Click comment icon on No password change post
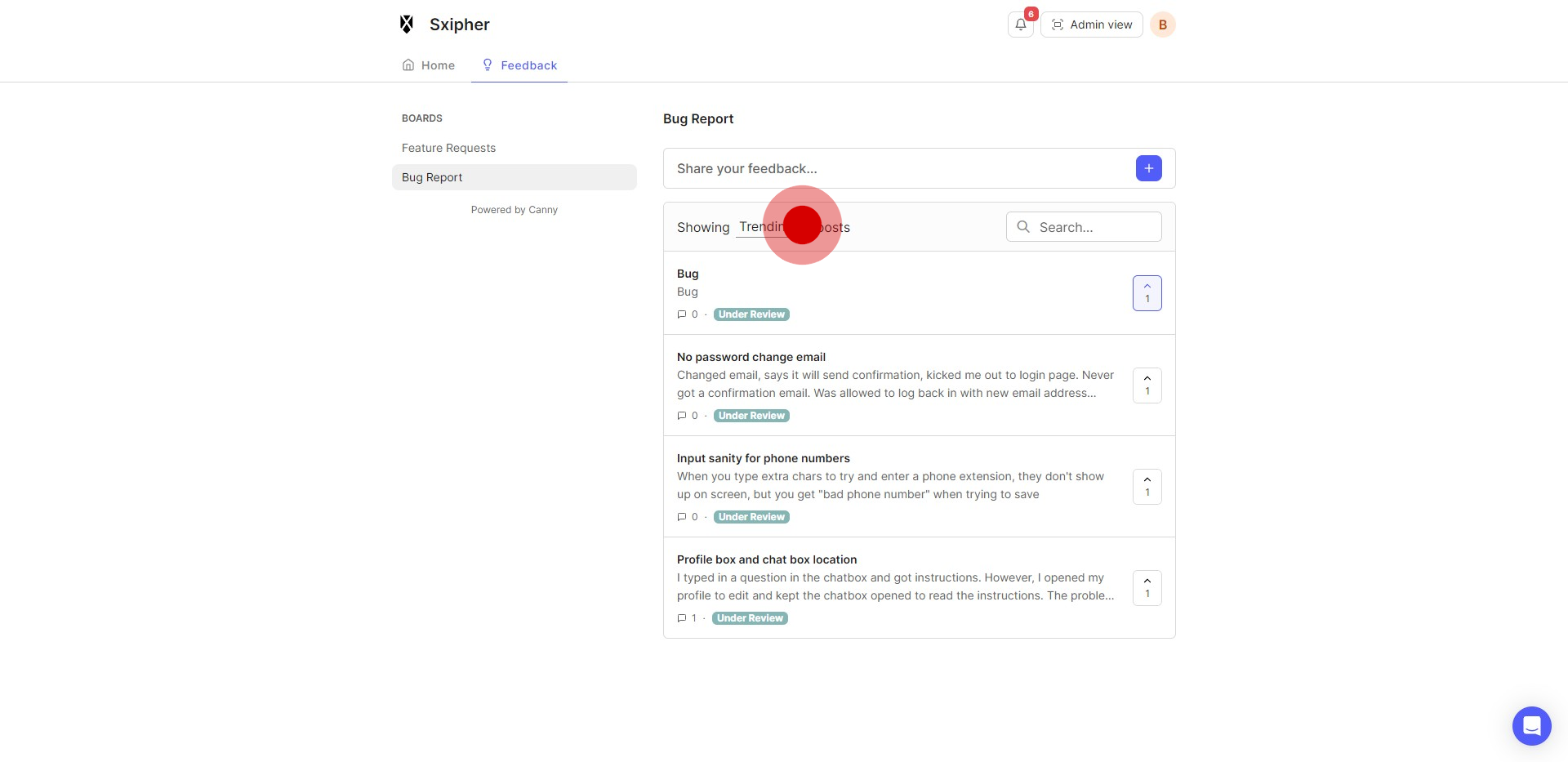The image size is (1568, 762). click(682, 416)
